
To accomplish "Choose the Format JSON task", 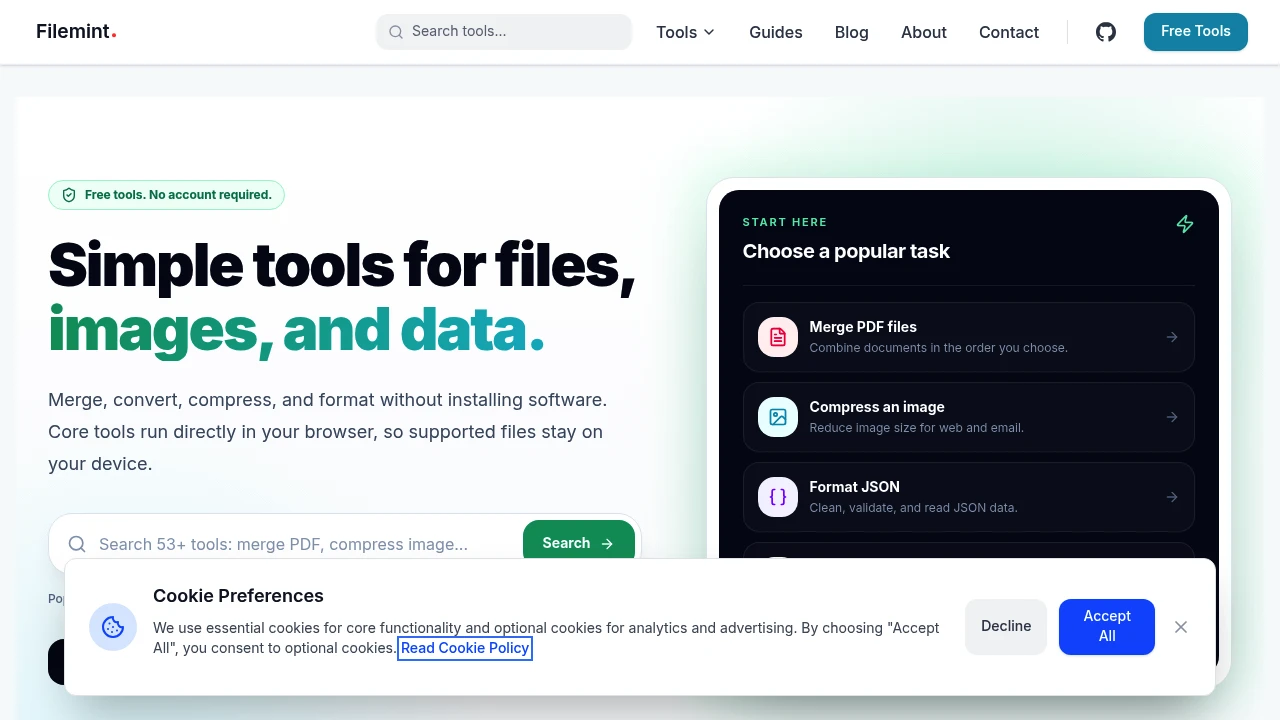I will 969,497.
